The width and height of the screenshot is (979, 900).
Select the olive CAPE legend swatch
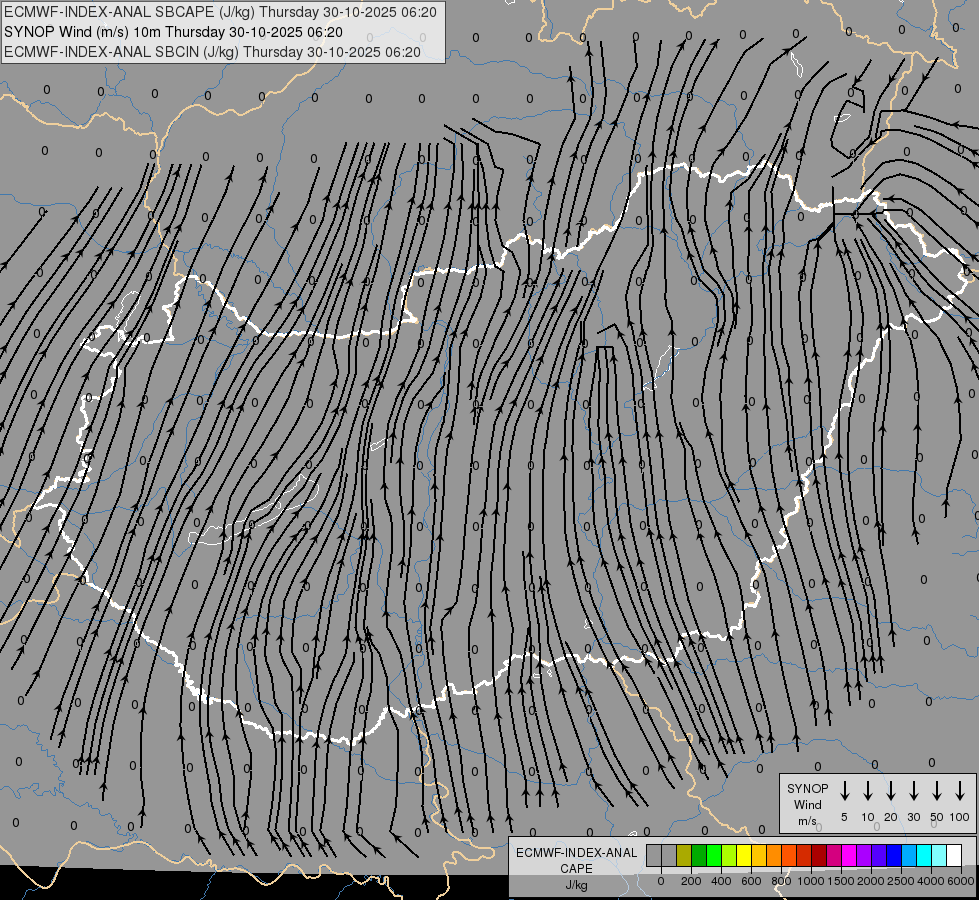684,855
